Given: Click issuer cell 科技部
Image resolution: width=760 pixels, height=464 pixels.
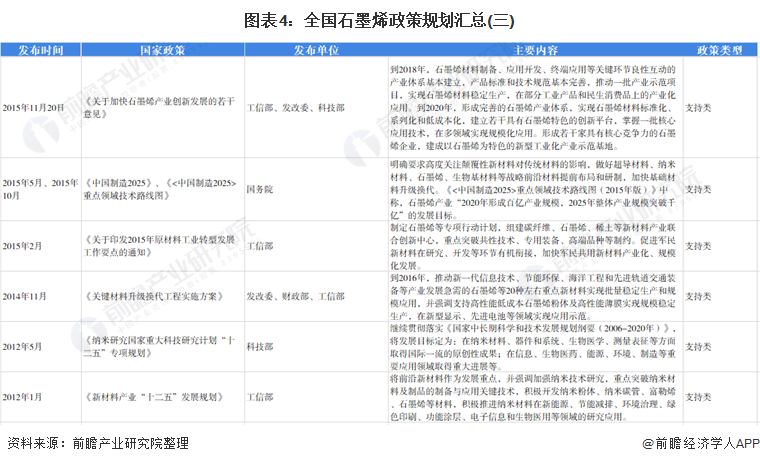Looking at the screenshot, I should [260, 347].
